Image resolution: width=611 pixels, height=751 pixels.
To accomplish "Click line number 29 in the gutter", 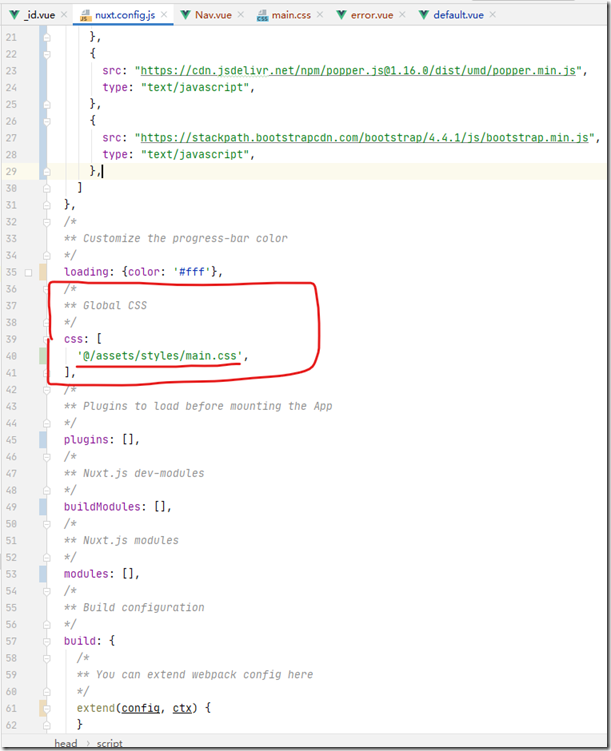I will (x=11, y=171).
